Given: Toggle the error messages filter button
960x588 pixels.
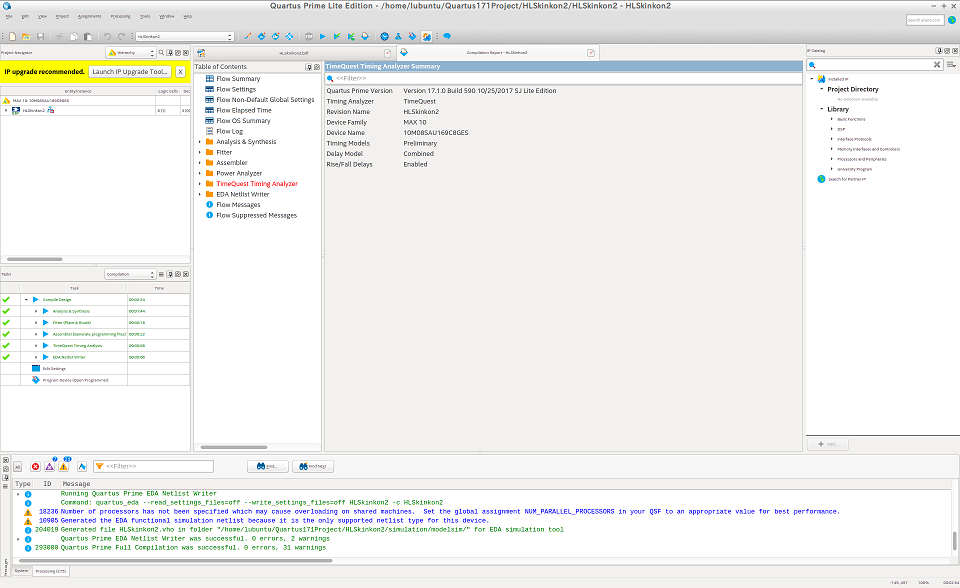Looking at the screenshot, I should pyautogui.click(x=36, y=467).
